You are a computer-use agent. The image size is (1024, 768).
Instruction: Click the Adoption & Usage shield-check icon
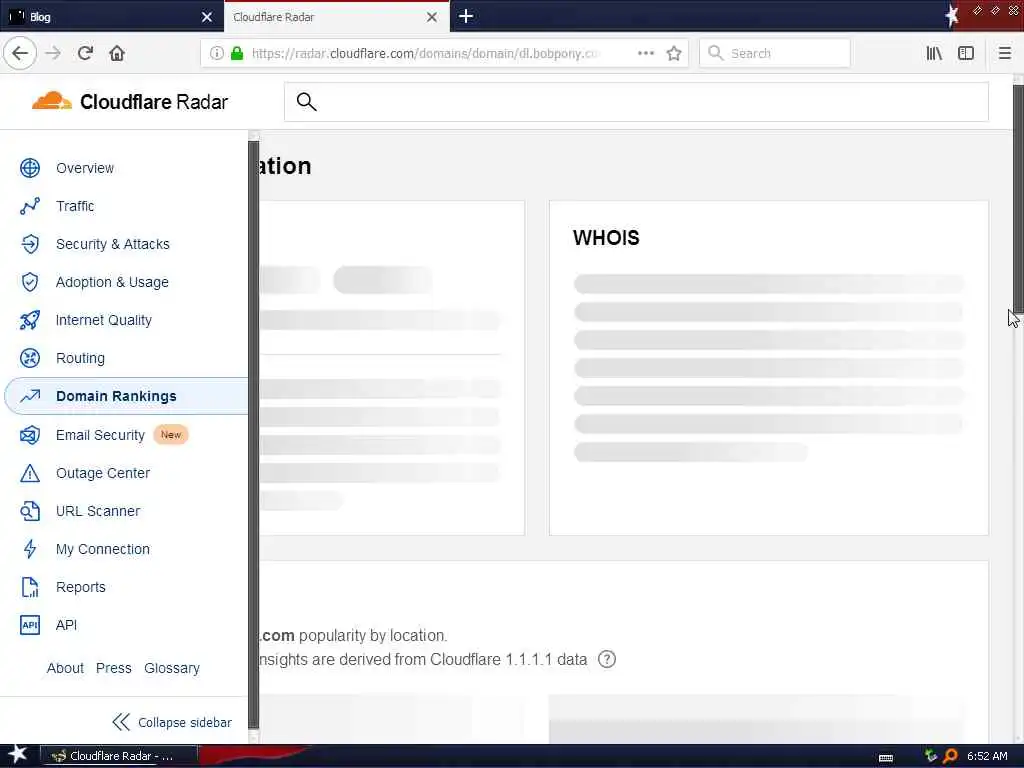(x=30, y=282)
